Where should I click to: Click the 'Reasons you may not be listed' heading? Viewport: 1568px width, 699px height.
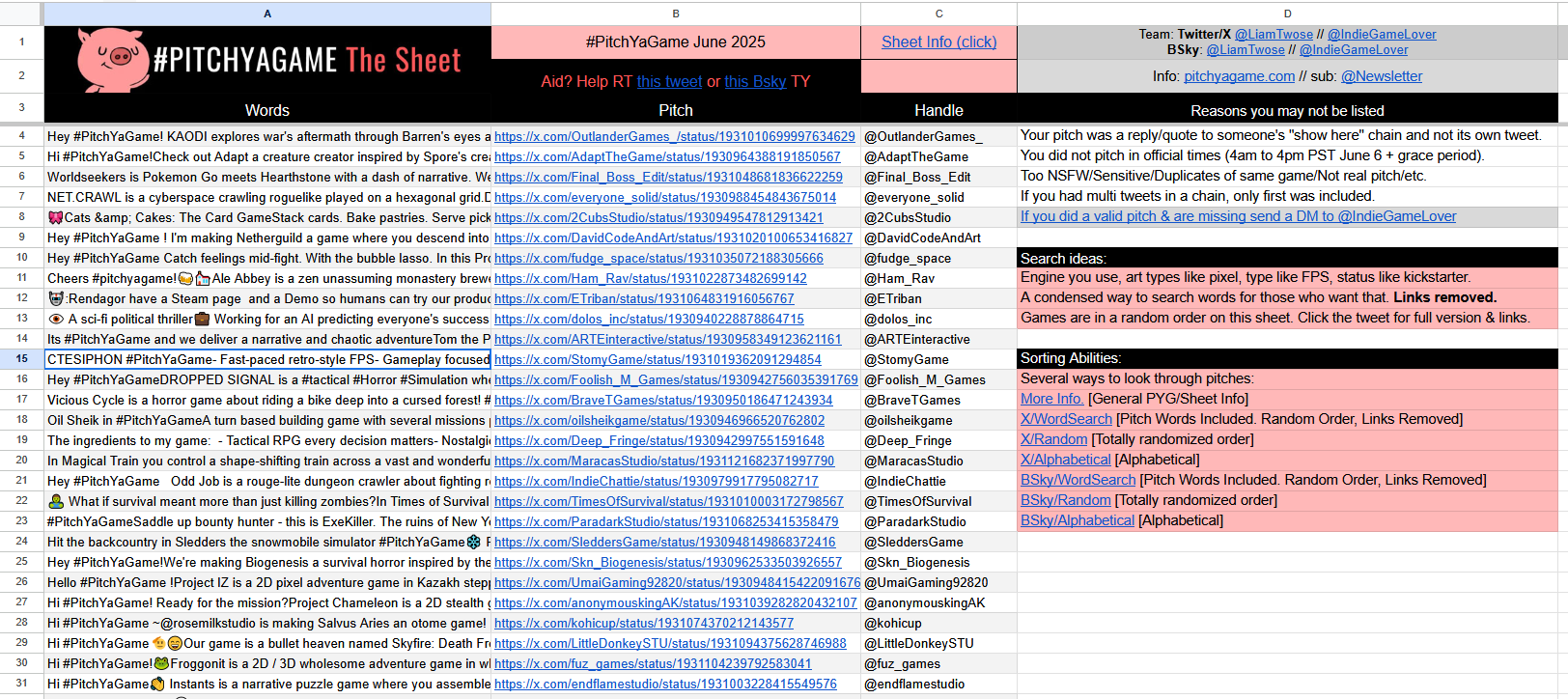click(1287, 110)
